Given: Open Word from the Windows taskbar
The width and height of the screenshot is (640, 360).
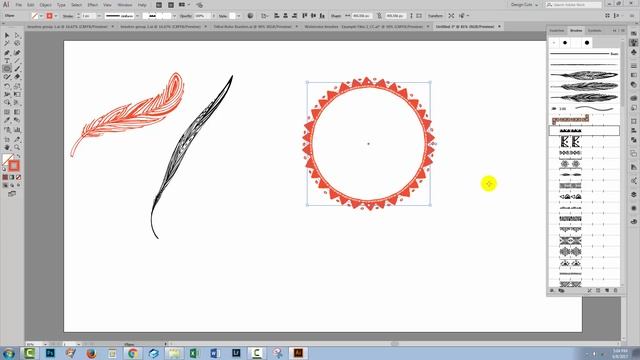Looking at the screenshot, I should 215,353.
